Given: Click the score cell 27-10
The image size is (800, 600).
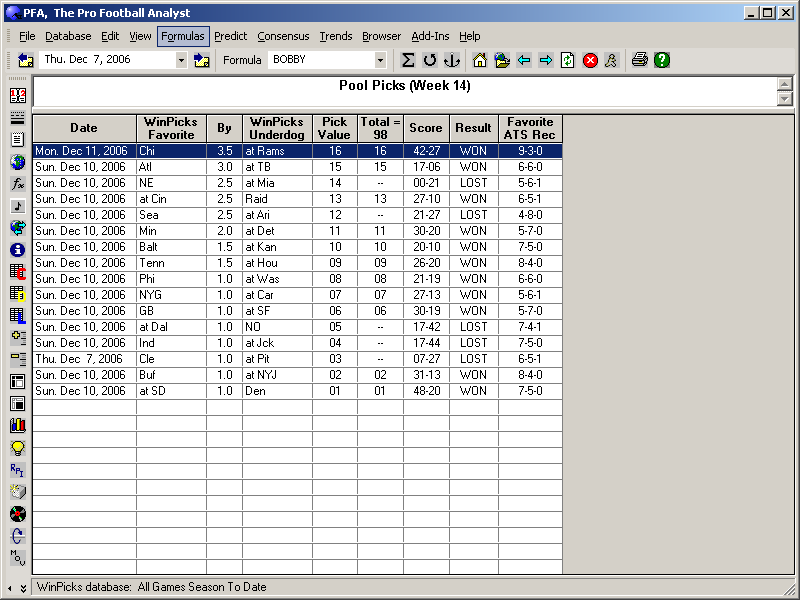Looking at the screenshot, I should coord(427,199).
